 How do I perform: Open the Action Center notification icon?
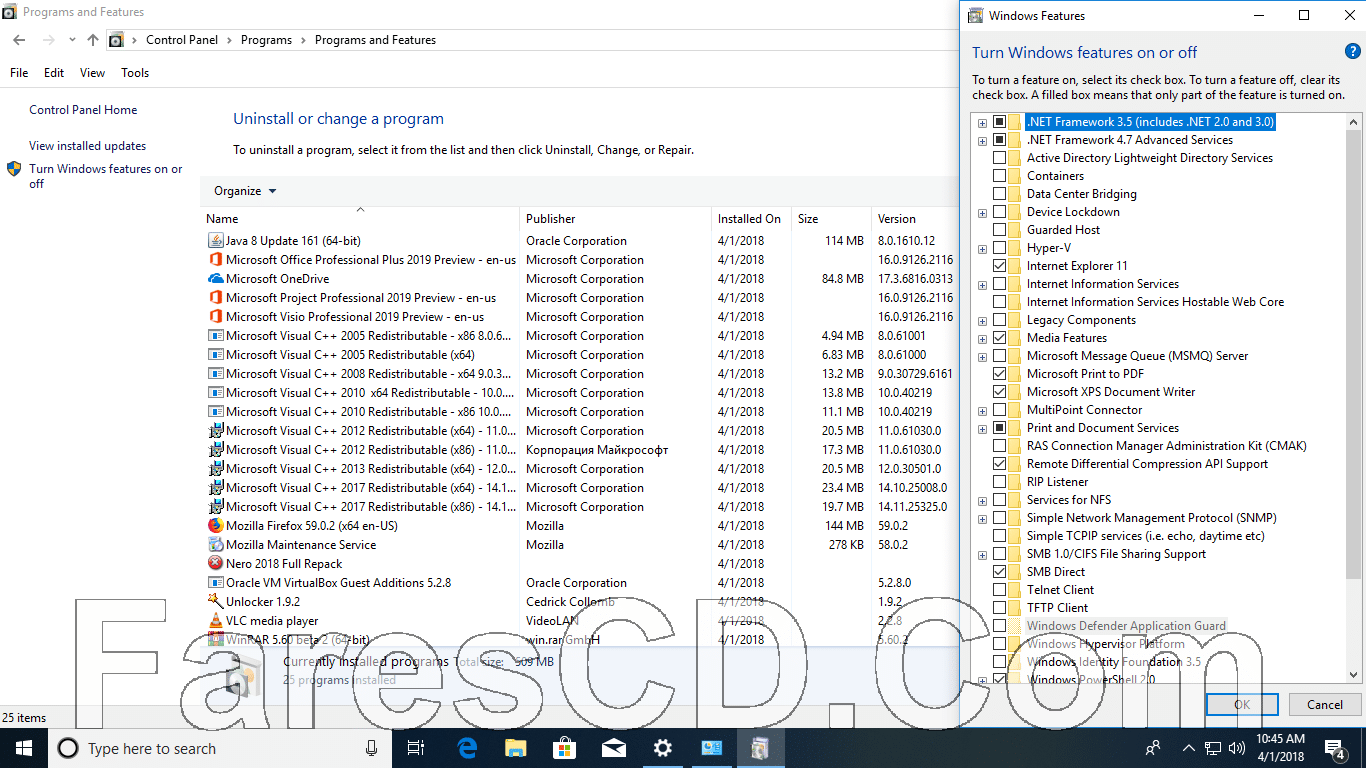tap(1336, 748)
